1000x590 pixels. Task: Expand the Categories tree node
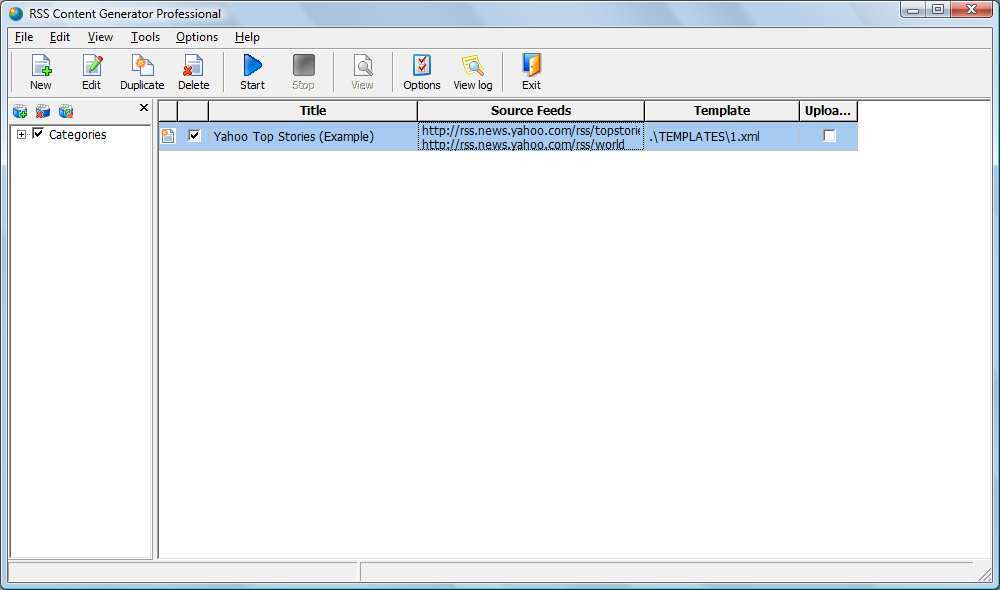[x=22, y=133]
